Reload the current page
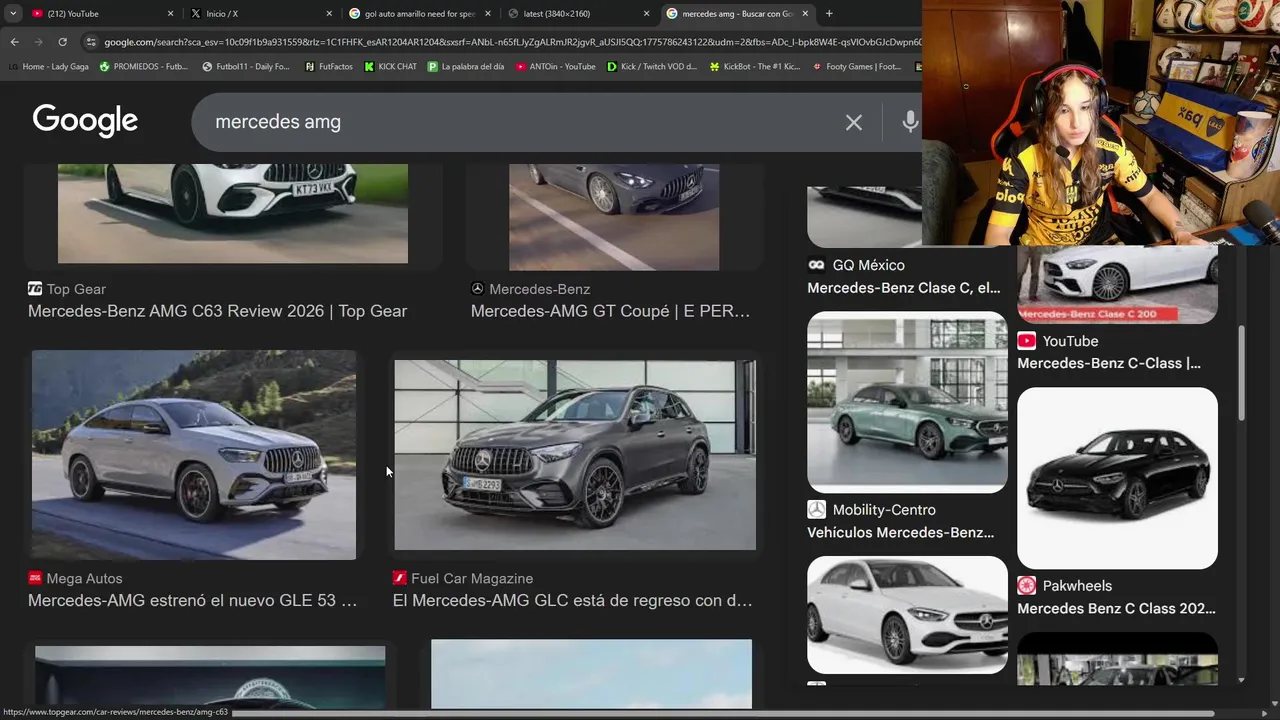Image resolution: width=1280 pixels, height=720 pixels. pos(62,42)
